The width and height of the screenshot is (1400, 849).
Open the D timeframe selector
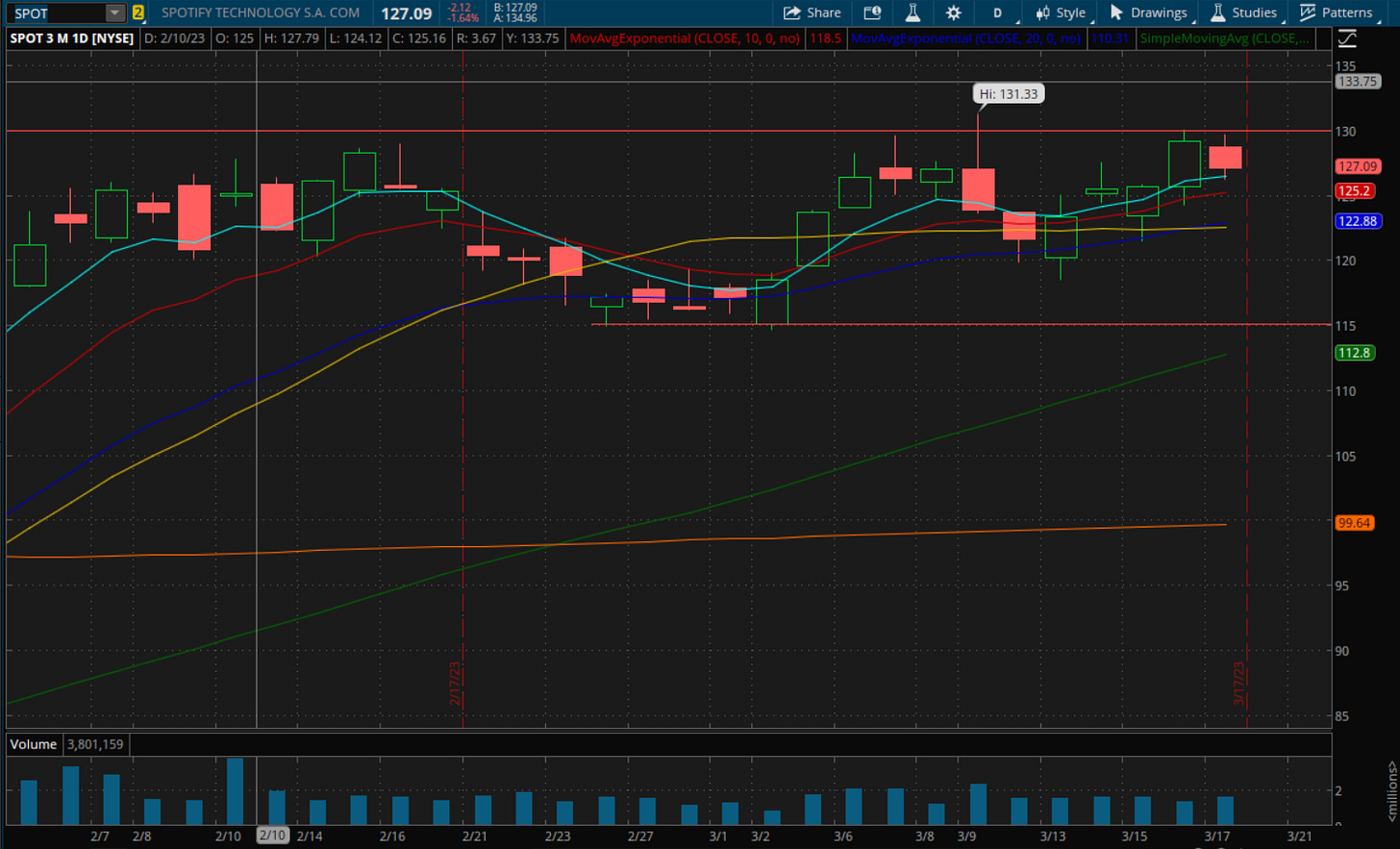pos(997,12)
